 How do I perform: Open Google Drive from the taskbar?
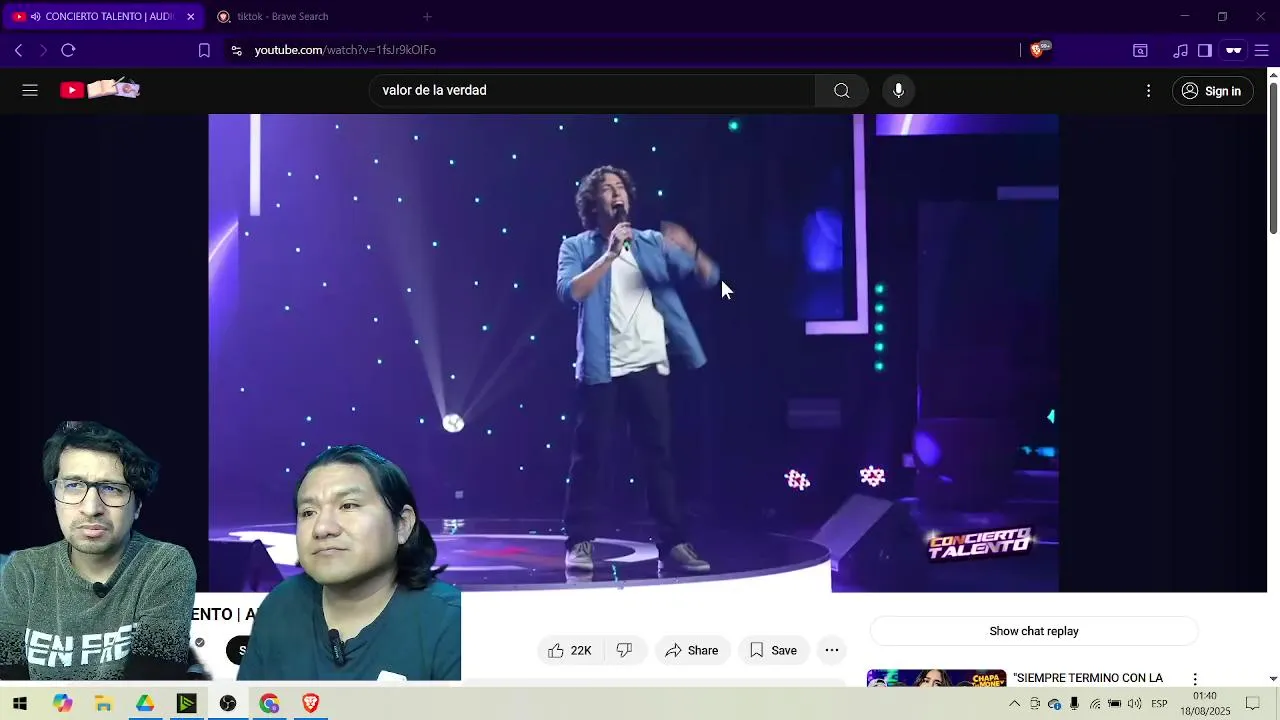pyautogui.click(x=145, y=704)
